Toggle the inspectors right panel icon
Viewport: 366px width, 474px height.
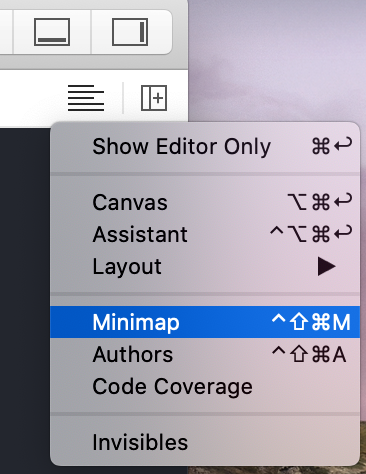[130, 32]
